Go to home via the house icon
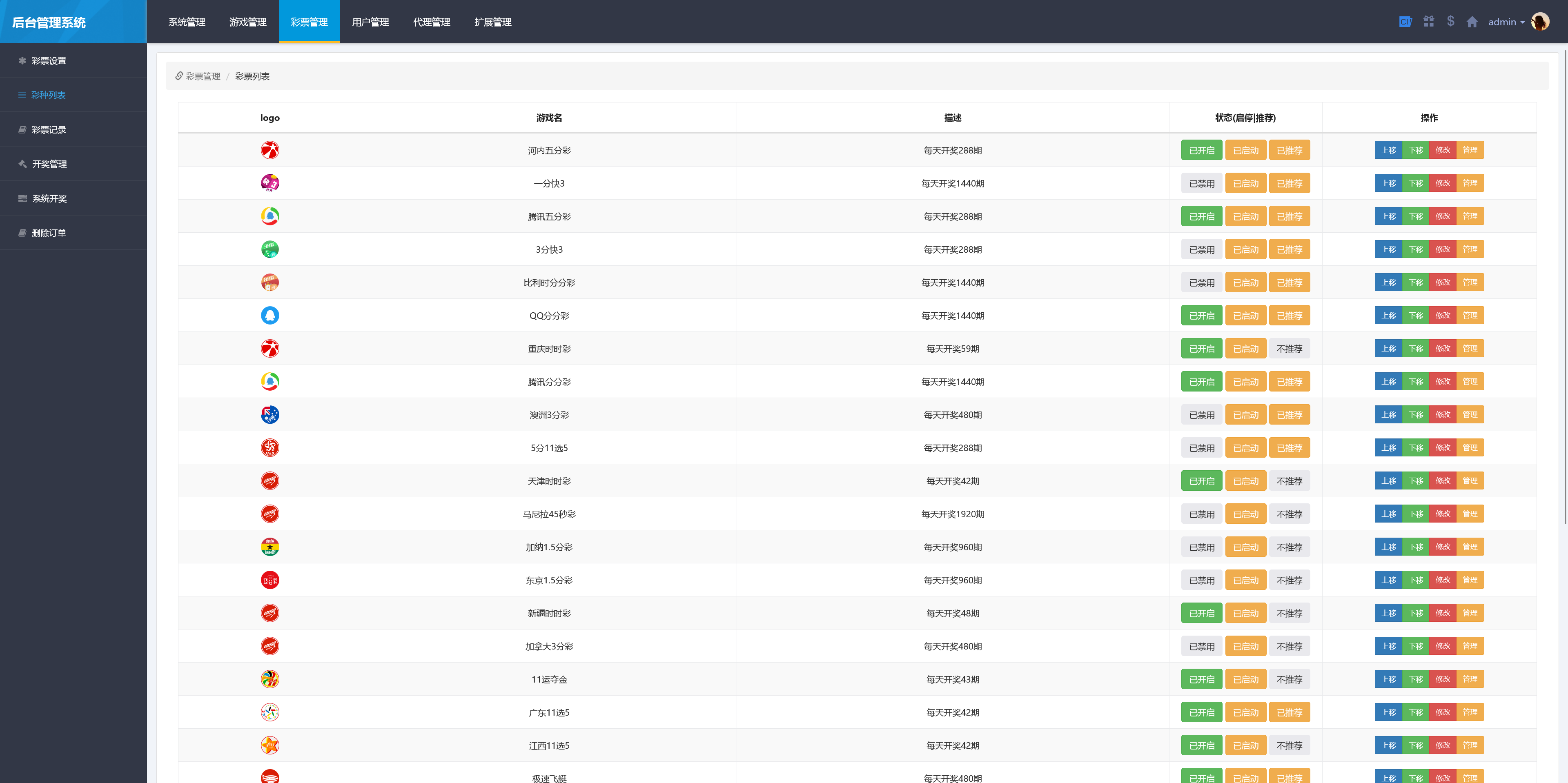Image resolution: width=1568 pixels, height=783 pixels. [1472, 22]
